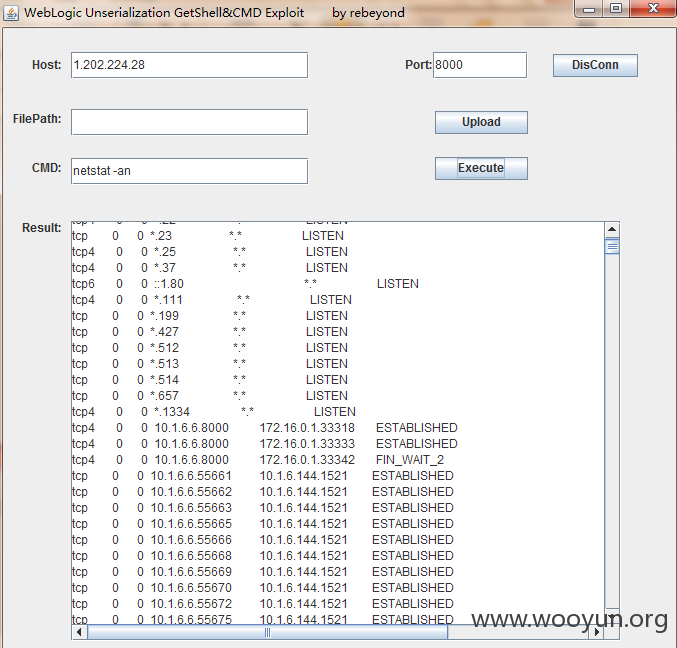Click the 10.1.6.6.55672 local address
Screen dimensions: 677x648
pyautogui.click(x=191, y=604)
